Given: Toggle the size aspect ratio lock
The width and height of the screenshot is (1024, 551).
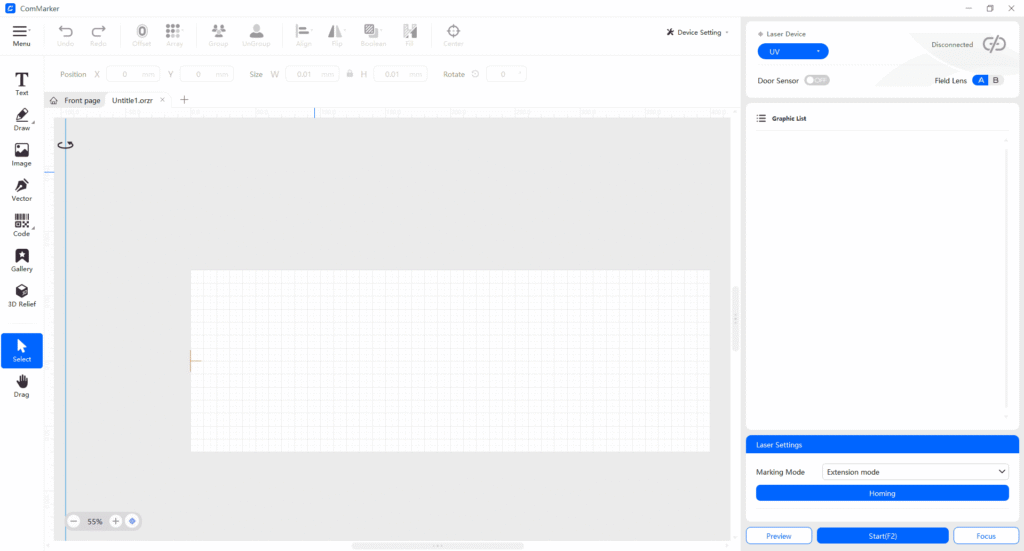Looking at the screenshot, I should click(350, 74).
